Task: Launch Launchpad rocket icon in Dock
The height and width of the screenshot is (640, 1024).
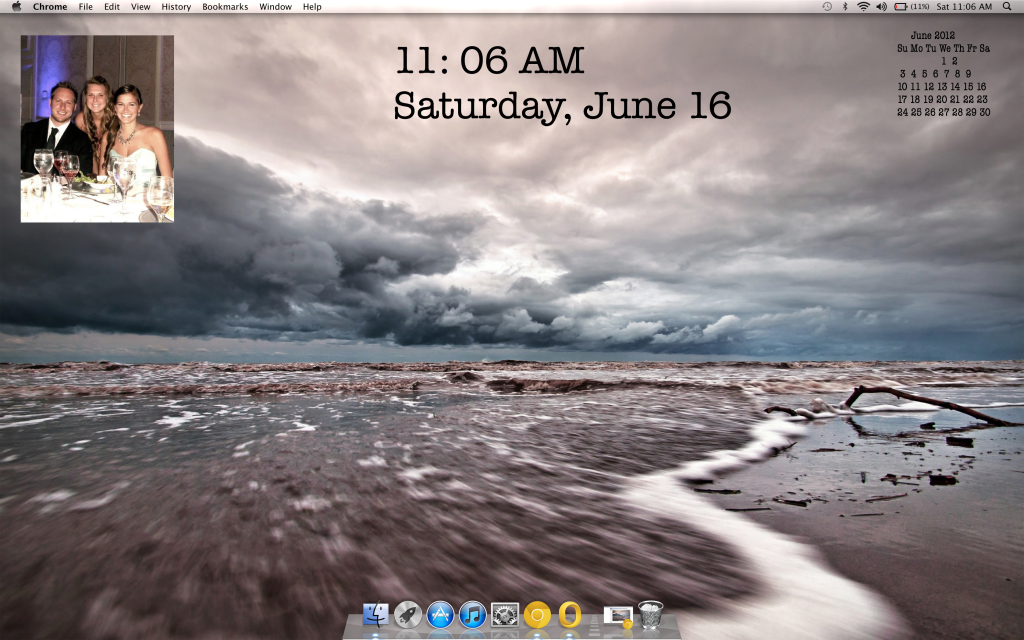Action: (408, 615)
